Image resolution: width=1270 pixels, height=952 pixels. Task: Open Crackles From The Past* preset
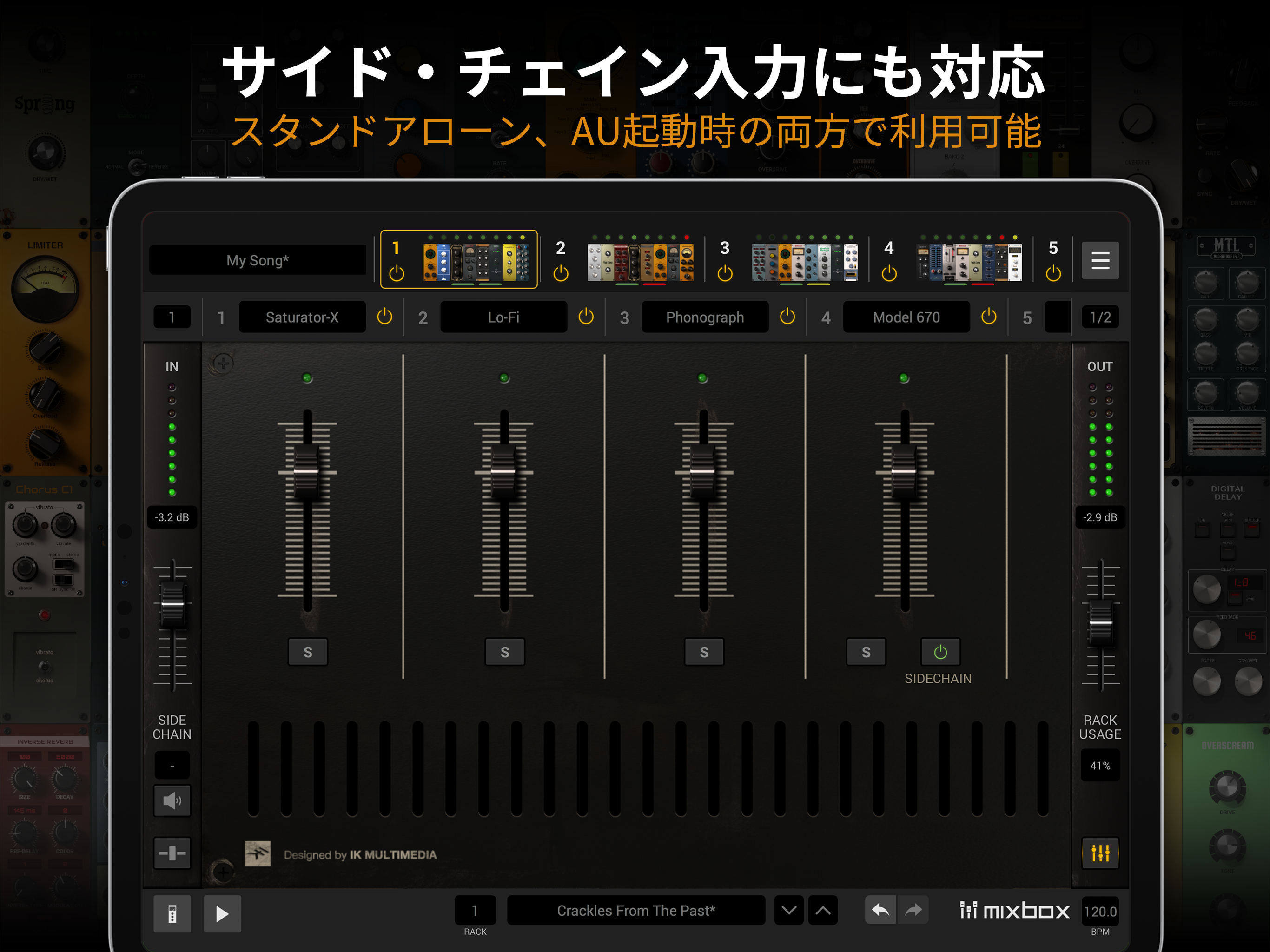(x=636, y=910)
